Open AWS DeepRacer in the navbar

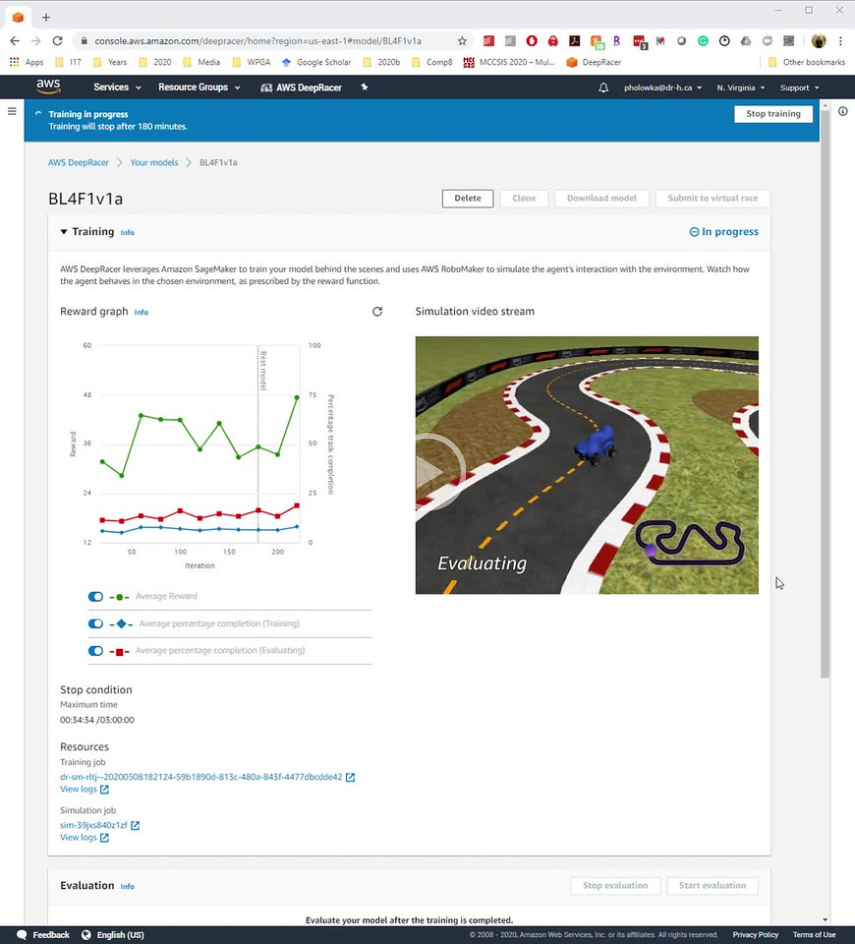point(301,87)
